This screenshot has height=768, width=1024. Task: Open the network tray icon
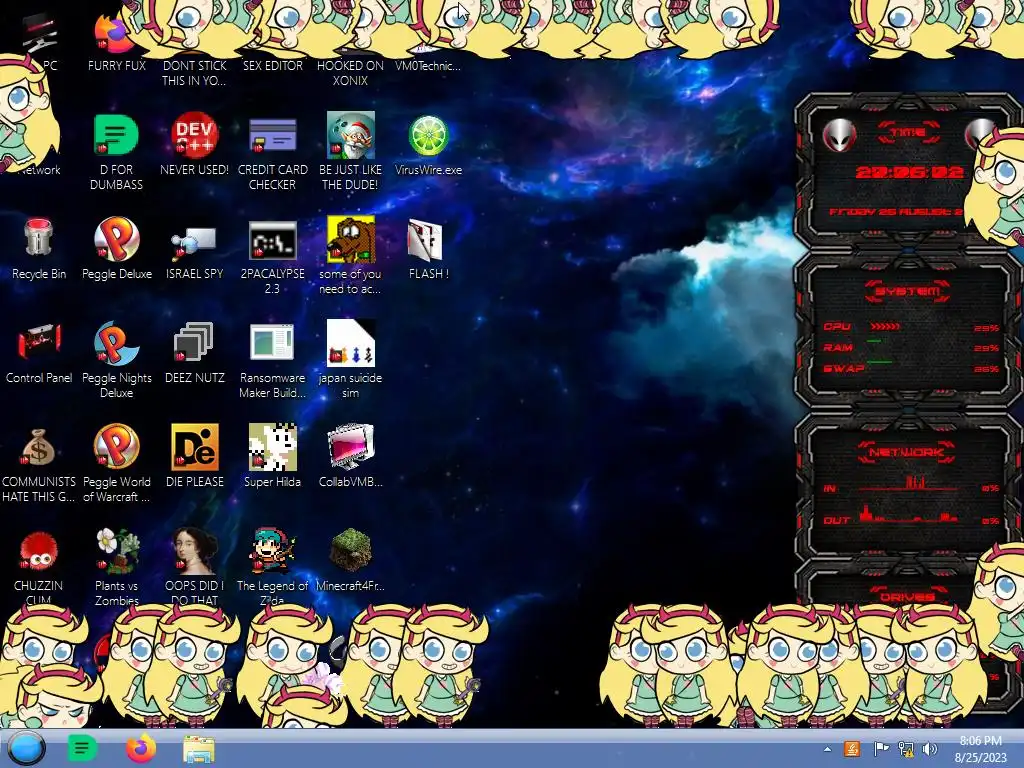coord(906,748)
